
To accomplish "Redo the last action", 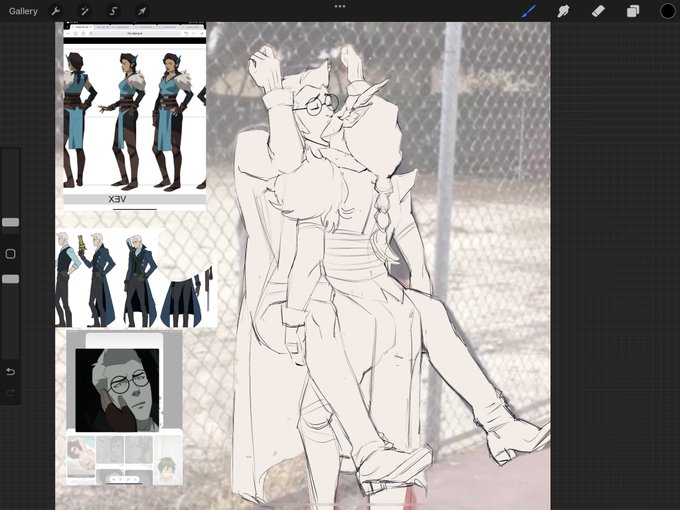I will (x=10, y=393).
